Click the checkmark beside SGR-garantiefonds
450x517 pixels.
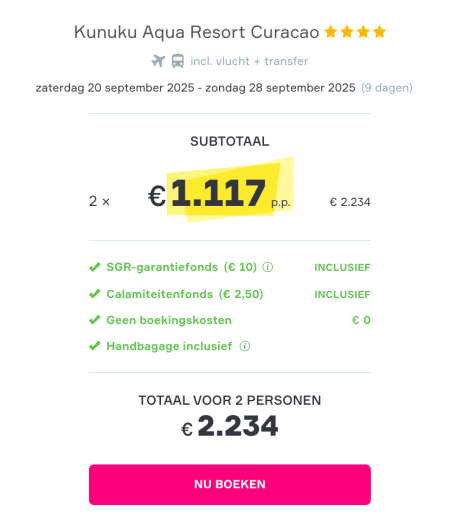pos(95,267)
